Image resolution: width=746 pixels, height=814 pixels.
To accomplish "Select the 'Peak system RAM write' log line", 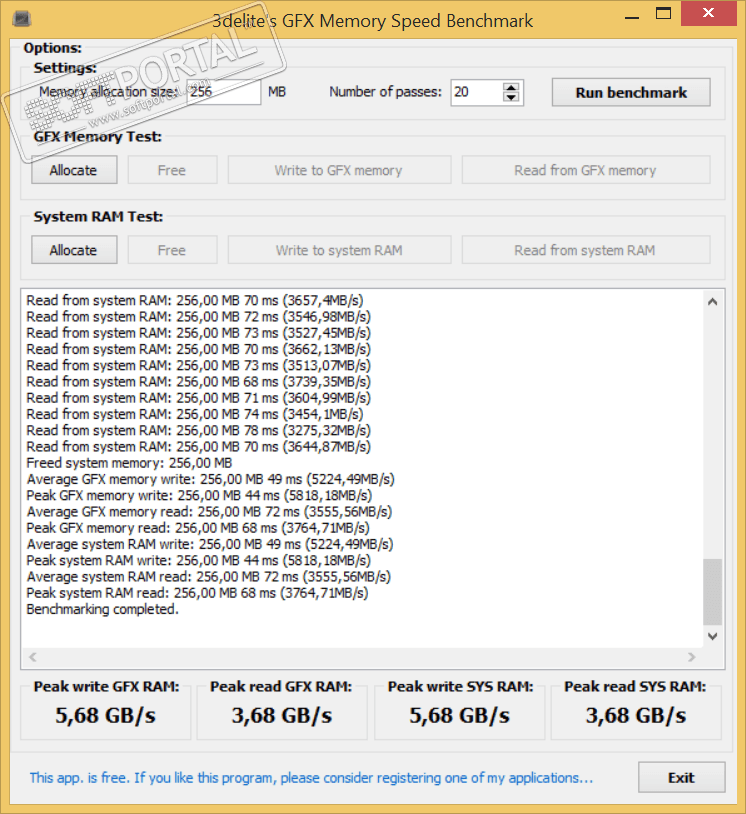I will click(x=199, y=560).
